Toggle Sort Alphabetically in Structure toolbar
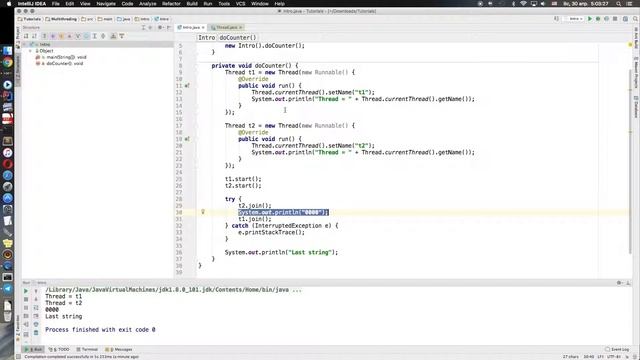The image size is (640, 360). (x=34, y=36)
